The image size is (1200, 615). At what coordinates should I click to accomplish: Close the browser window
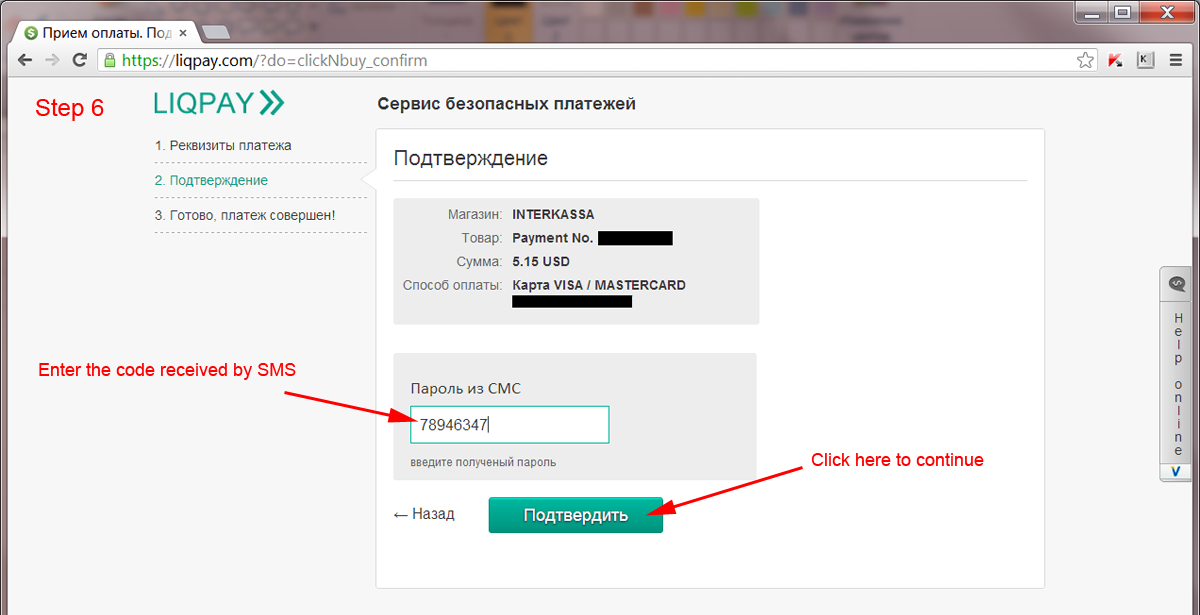pyautogui.click(x=1165, y=12)
